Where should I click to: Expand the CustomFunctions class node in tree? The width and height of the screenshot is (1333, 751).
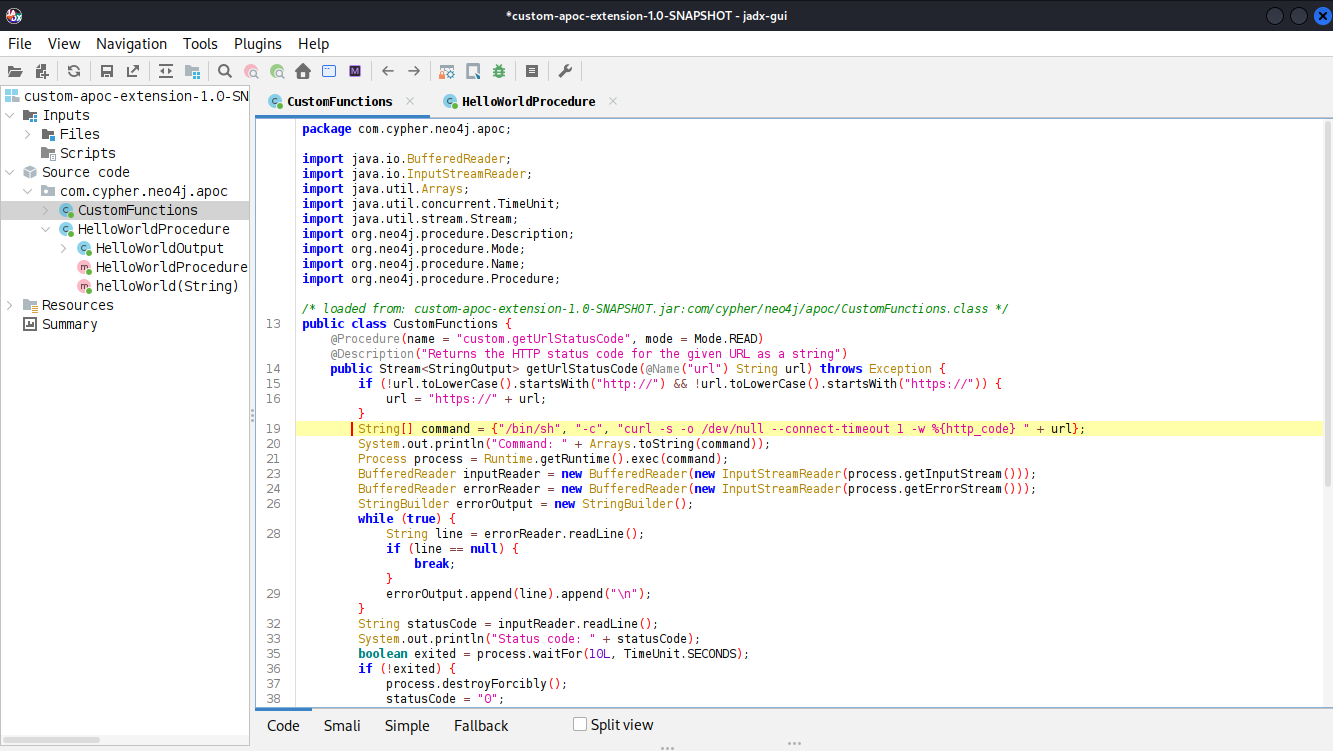tap(46, 210)
